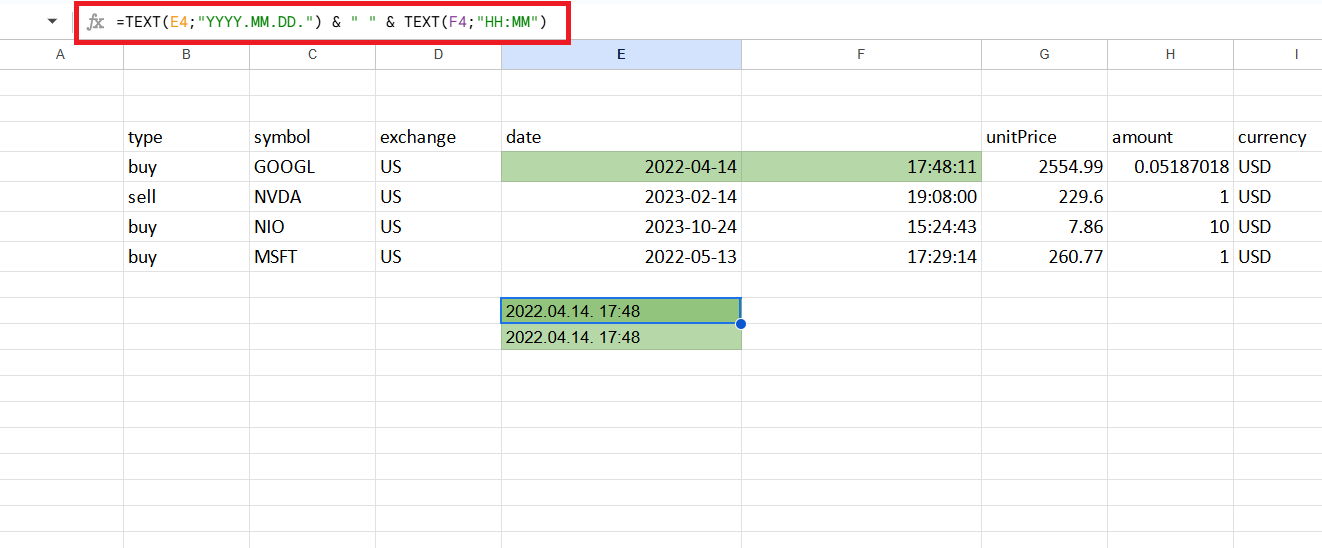
Task: Click the time cell 17:48:11
Action: pos(861,167)
